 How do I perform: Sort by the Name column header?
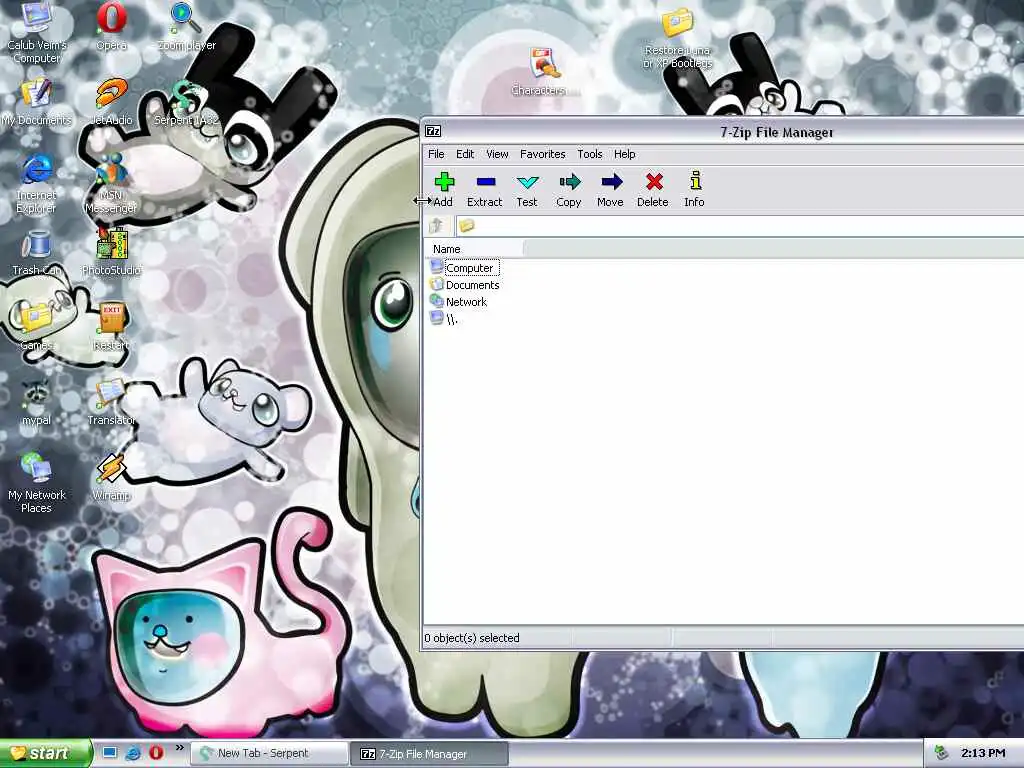(473, 249)
